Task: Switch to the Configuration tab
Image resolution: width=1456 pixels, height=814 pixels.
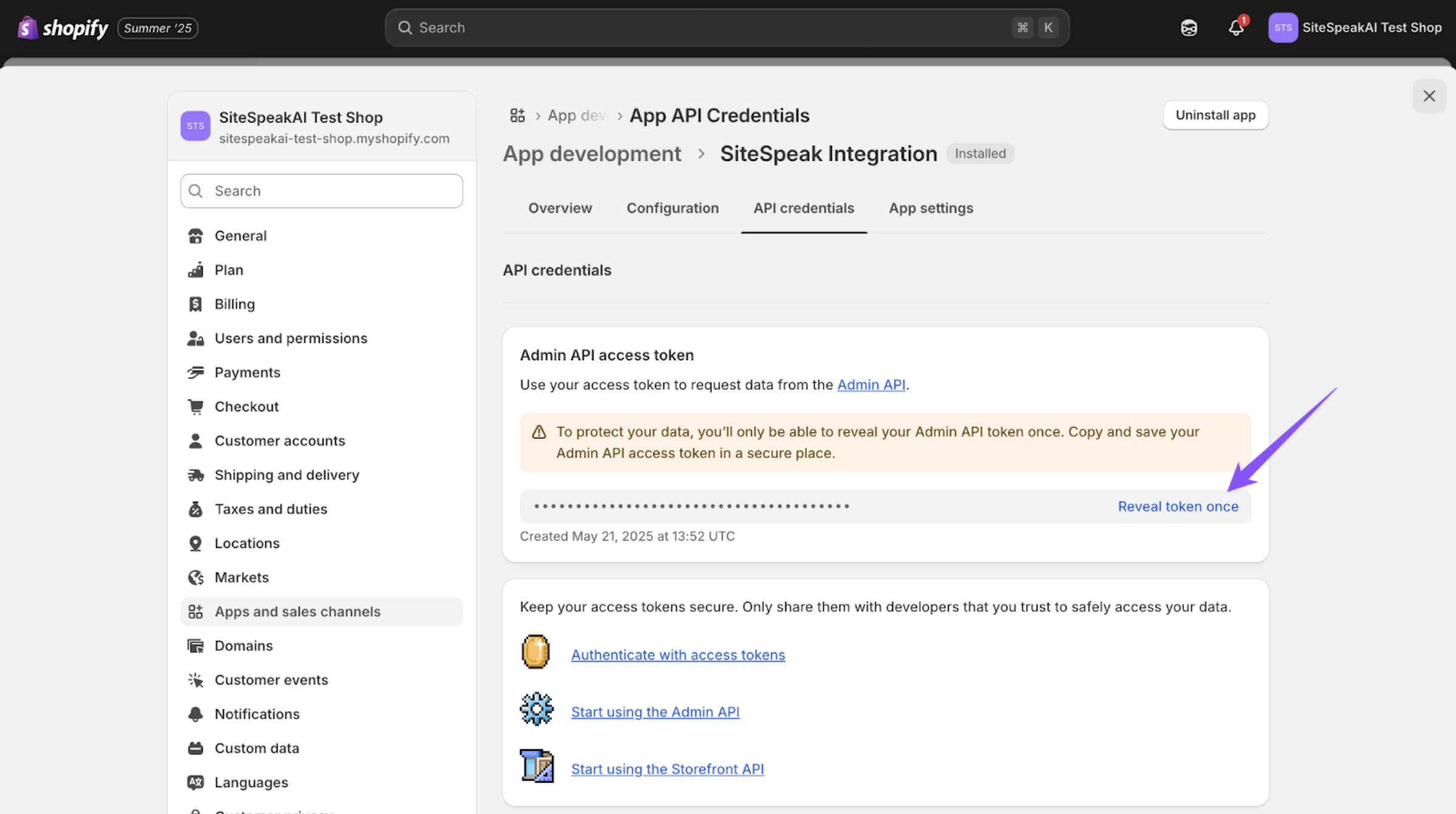Action: pyautogui.click(x=672, y=208)
